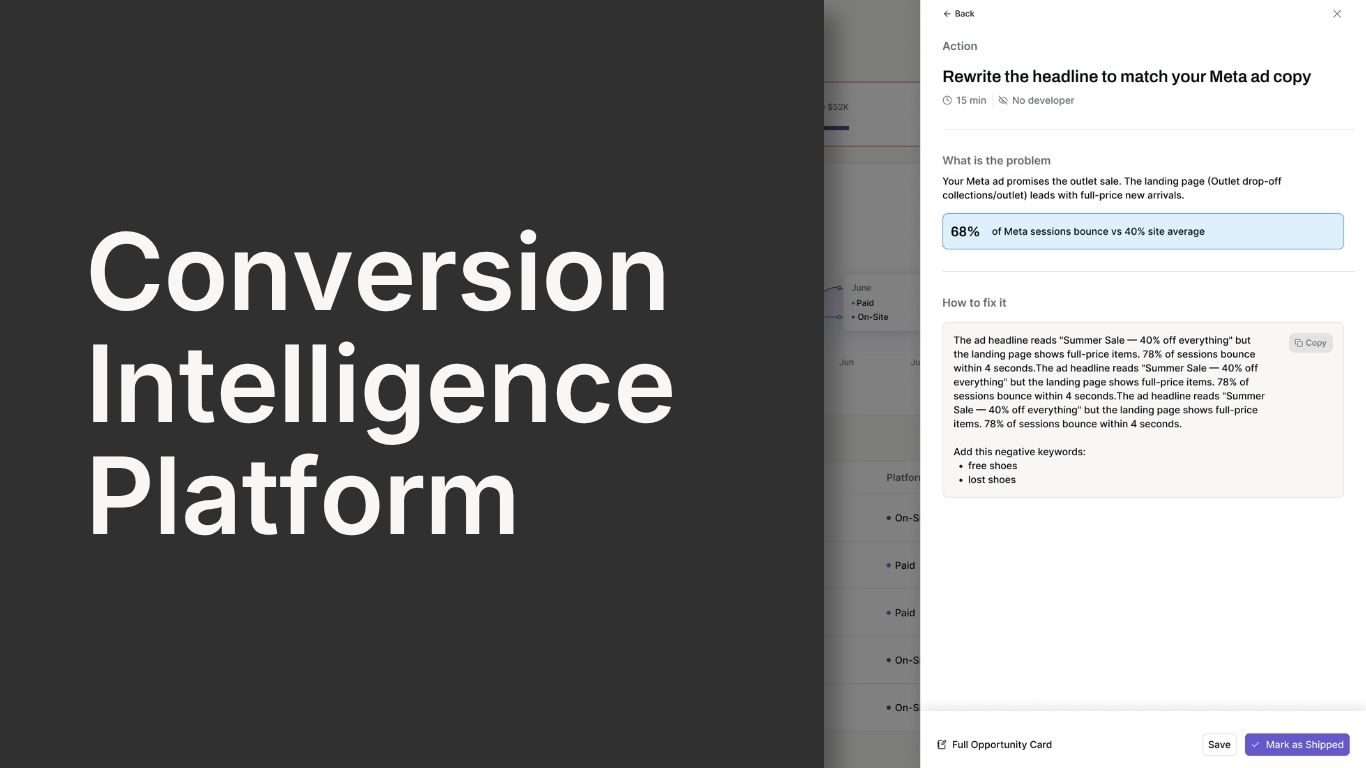Screen dimensions: 1366x768
Task: Click the 'How to fix it' heading
Action: tap(974, 303)
